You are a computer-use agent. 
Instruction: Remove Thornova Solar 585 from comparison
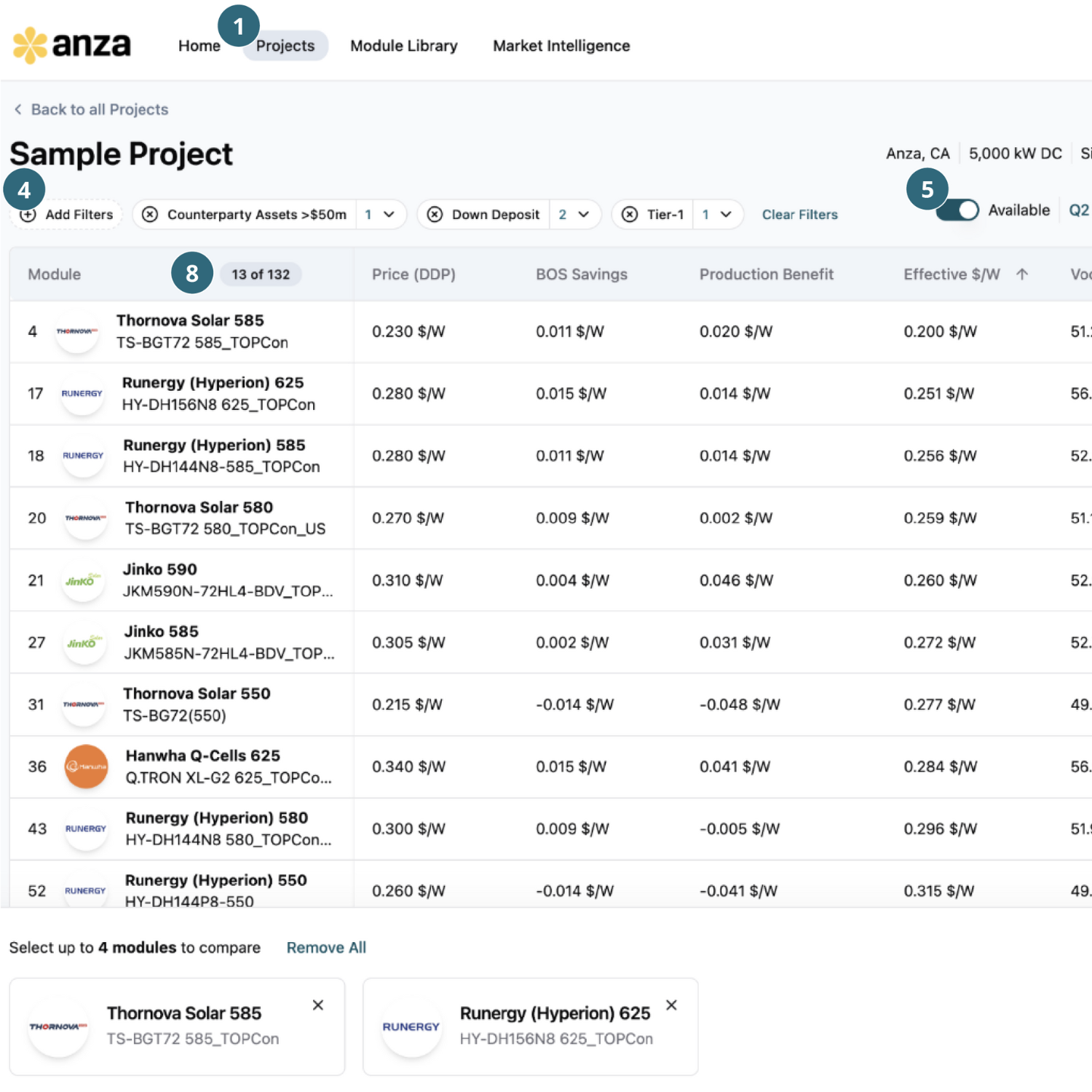tap(318, 1005)
